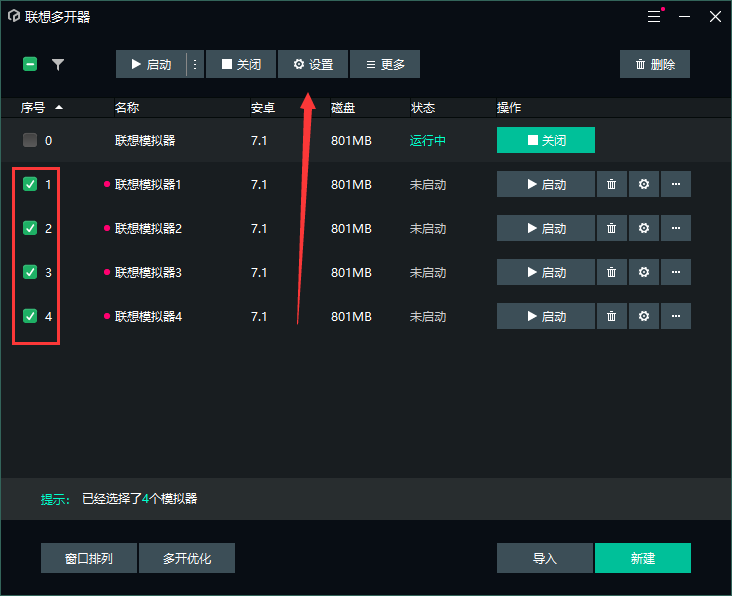Image resolution: width=732 pixels, height=596 pixels.
Task: Toggle the select-all checkbox in toolbar
Action: click(x=30, y=64)
